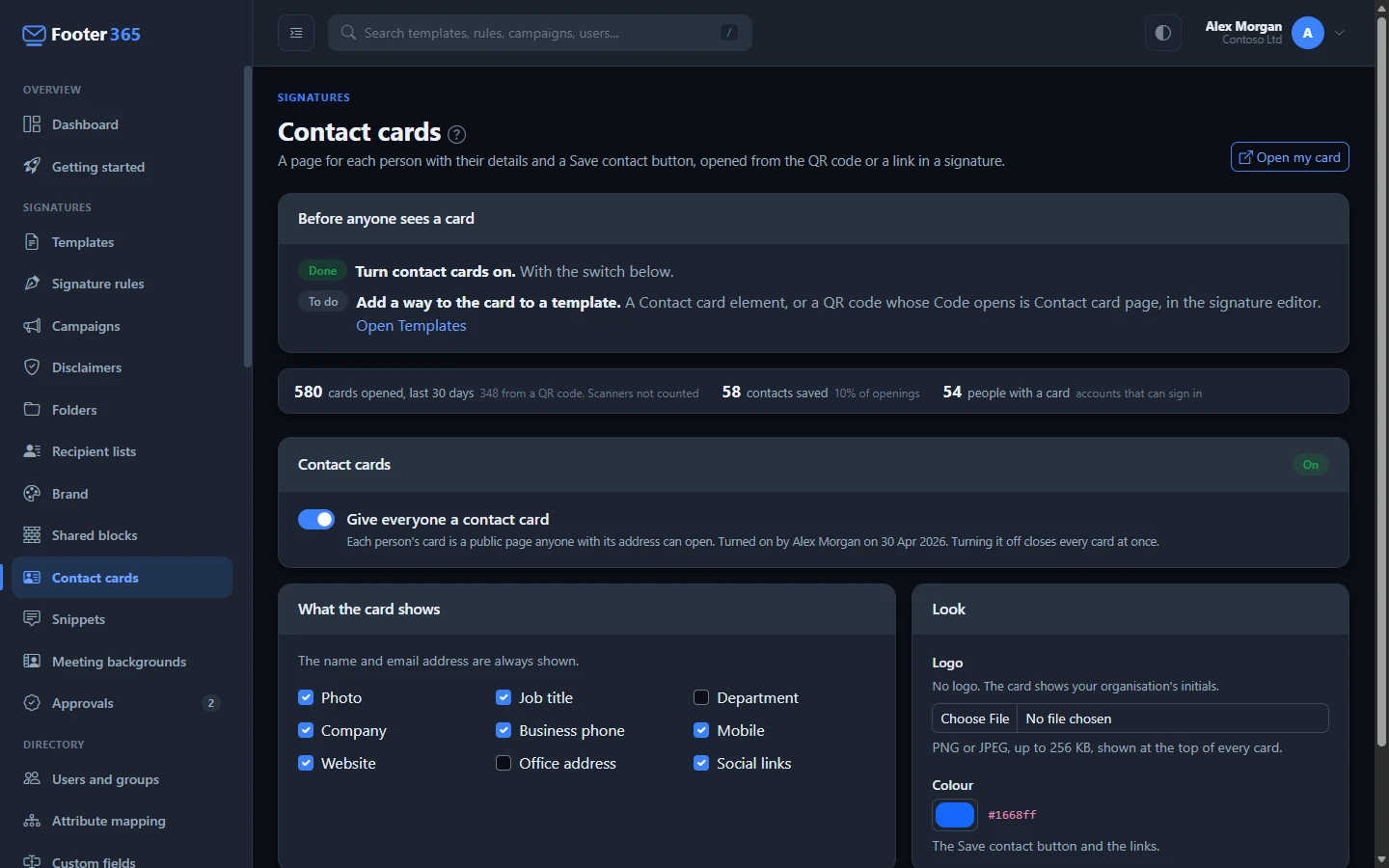1389x868 pixels.
Task: Click the Open my card button
Action: point(1290,157)
